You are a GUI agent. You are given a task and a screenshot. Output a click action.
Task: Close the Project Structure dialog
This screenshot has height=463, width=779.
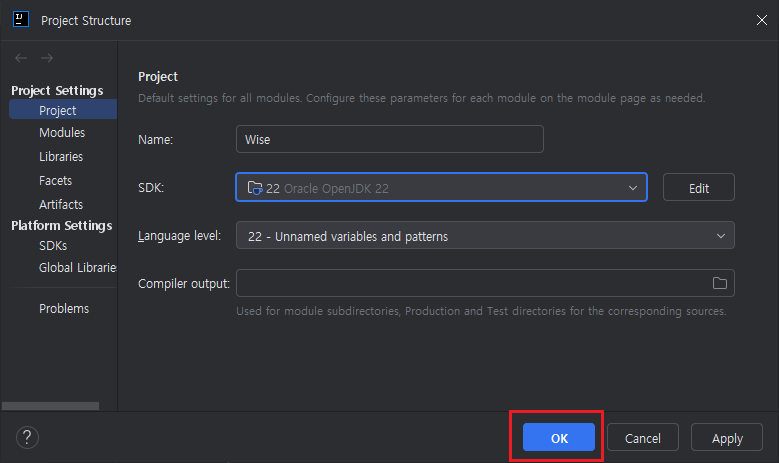click(x=759, y=19)
